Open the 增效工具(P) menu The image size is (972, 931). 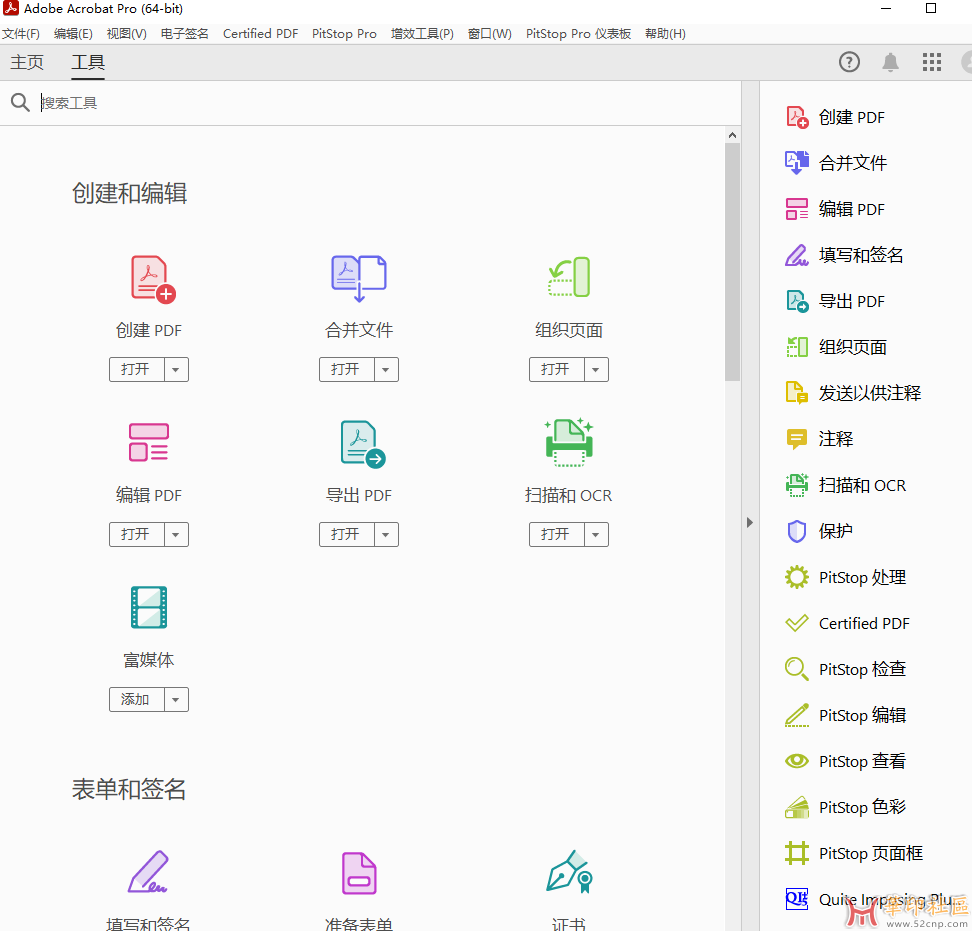(x=422, y=33)
